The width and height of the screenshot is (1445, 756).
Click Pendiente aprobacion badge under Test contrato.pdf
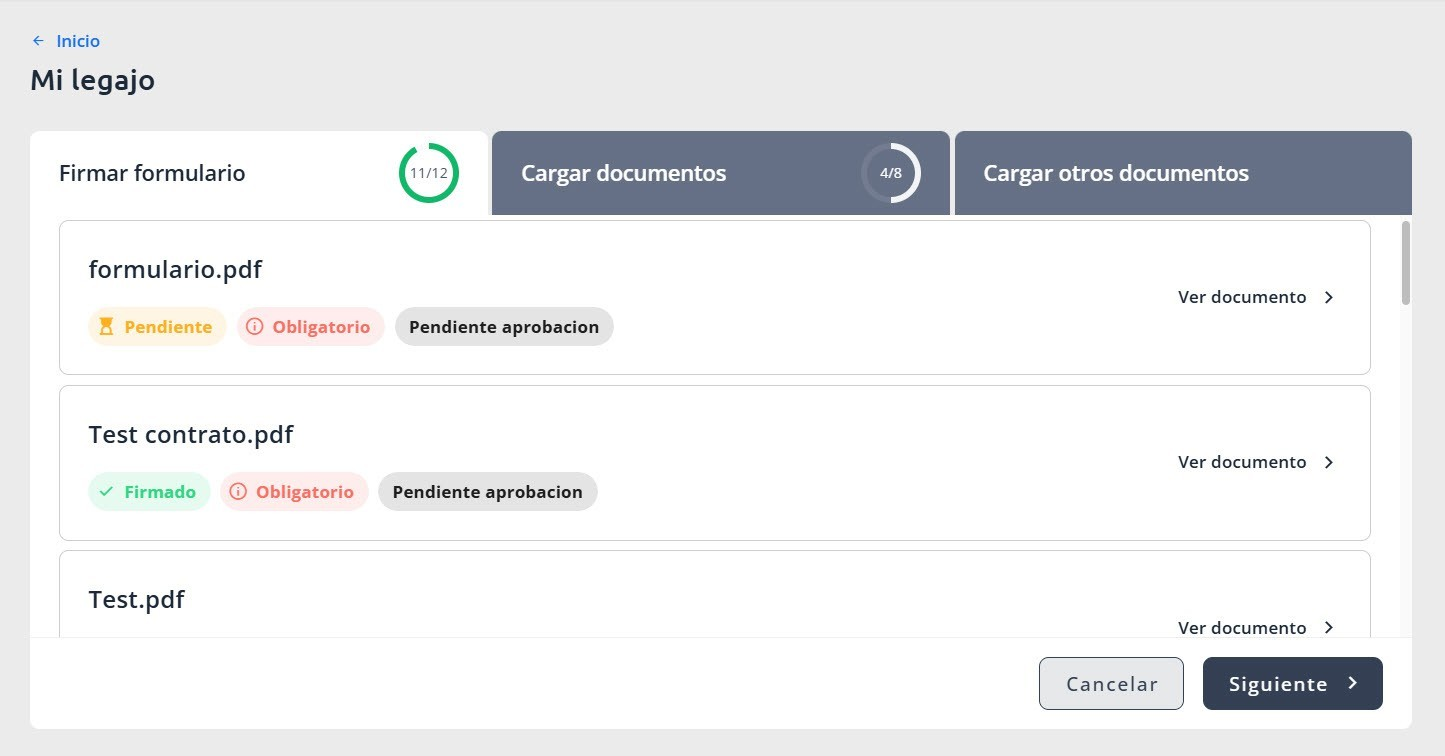(487, 492)
